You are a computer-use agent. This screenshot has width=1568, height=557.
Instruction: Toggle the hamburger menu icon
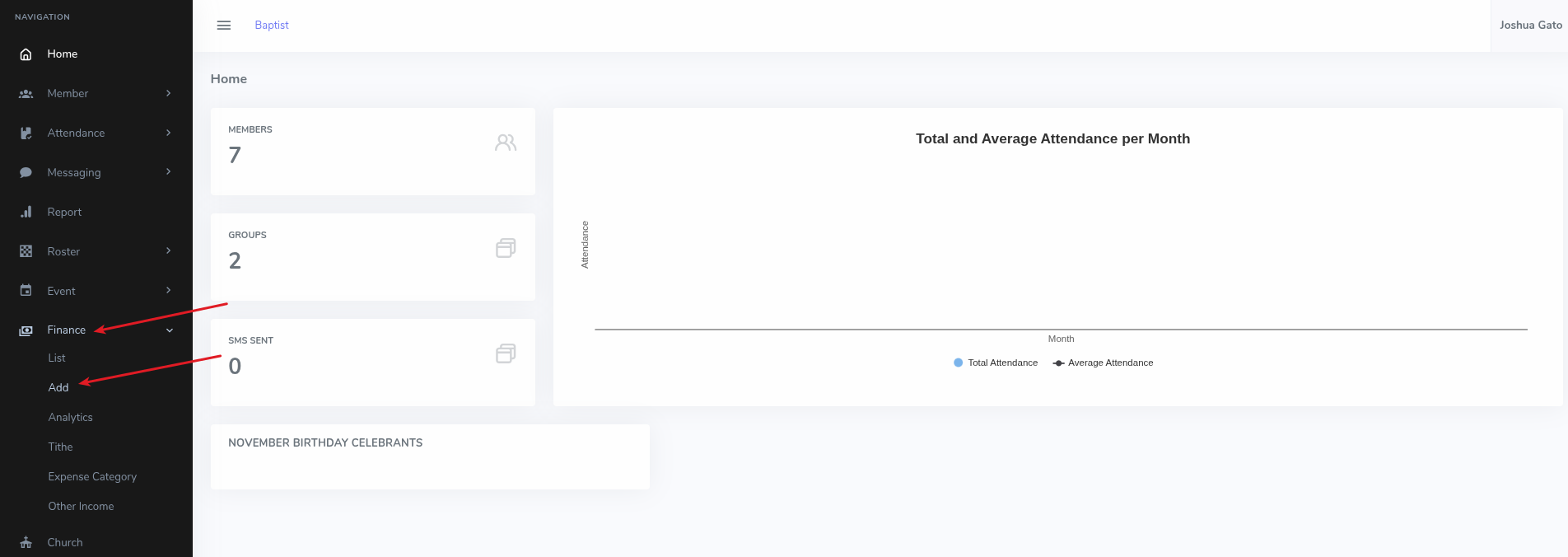(224, 26)
